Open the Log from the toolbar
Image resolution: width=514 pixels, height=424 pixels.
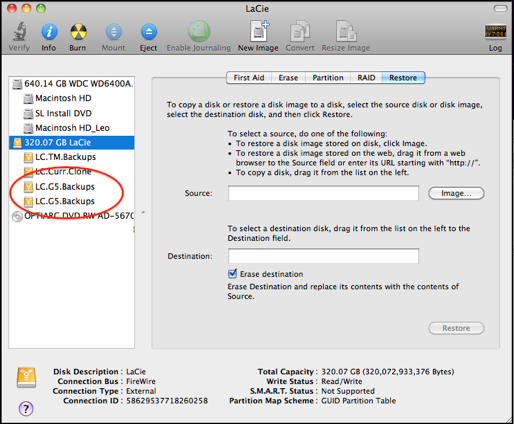[495, 32]
